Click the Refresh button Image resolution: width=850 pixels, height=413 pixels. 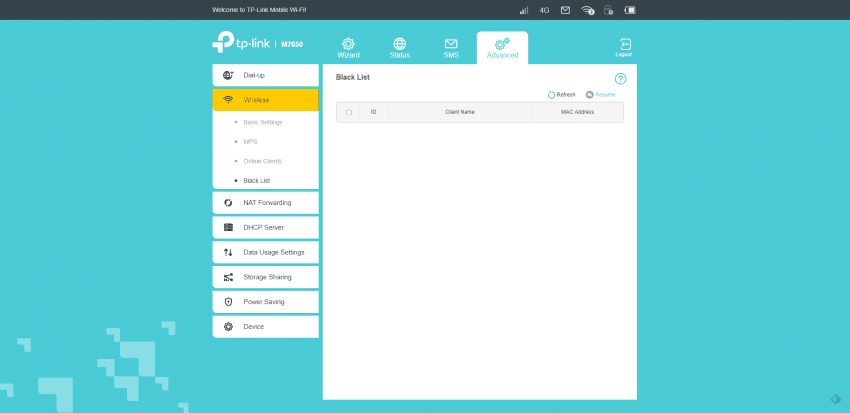(562, 94)
